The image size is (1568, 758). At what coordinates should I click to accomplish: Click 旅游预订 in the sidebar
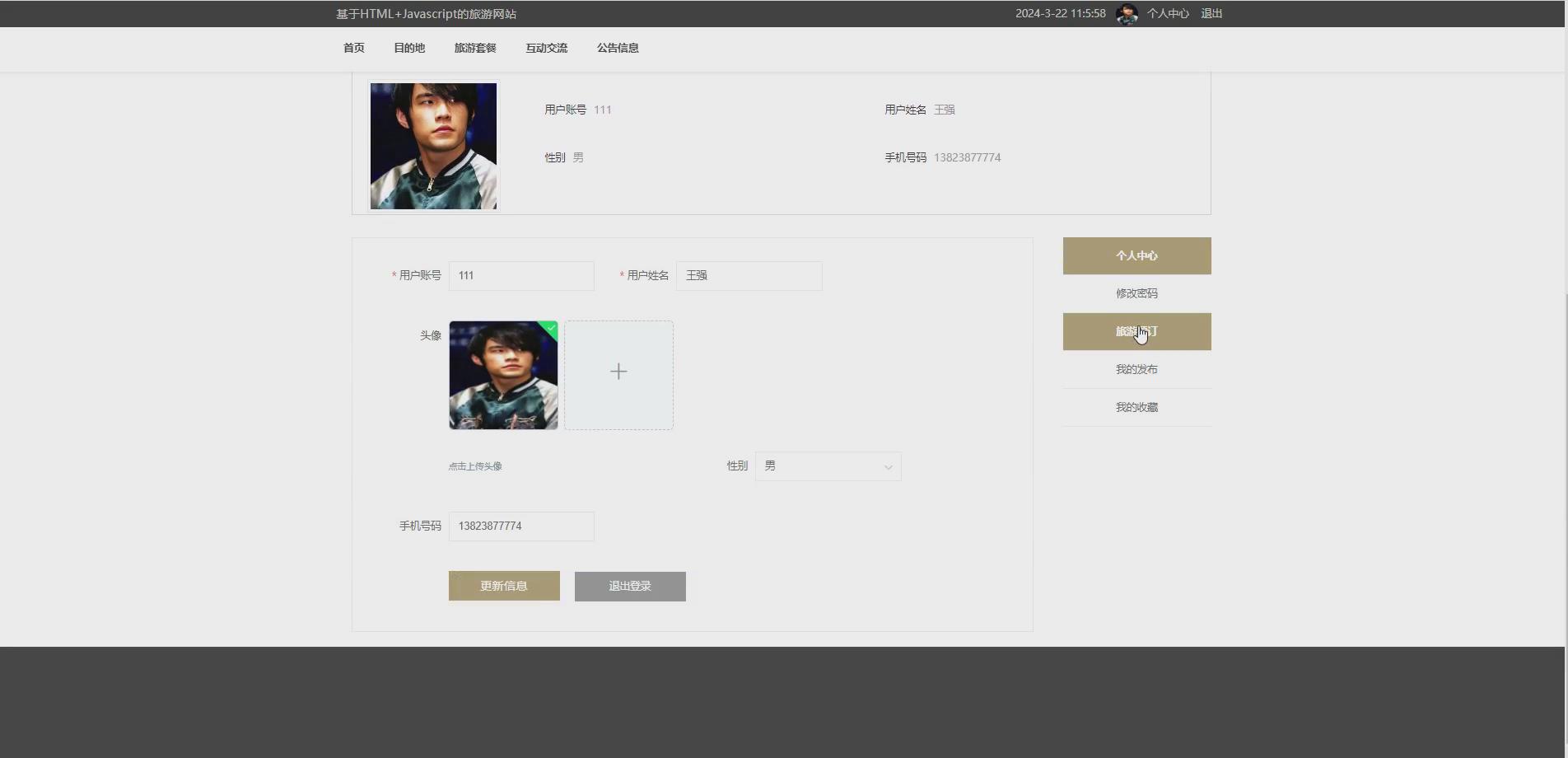tap(1136, 331)
